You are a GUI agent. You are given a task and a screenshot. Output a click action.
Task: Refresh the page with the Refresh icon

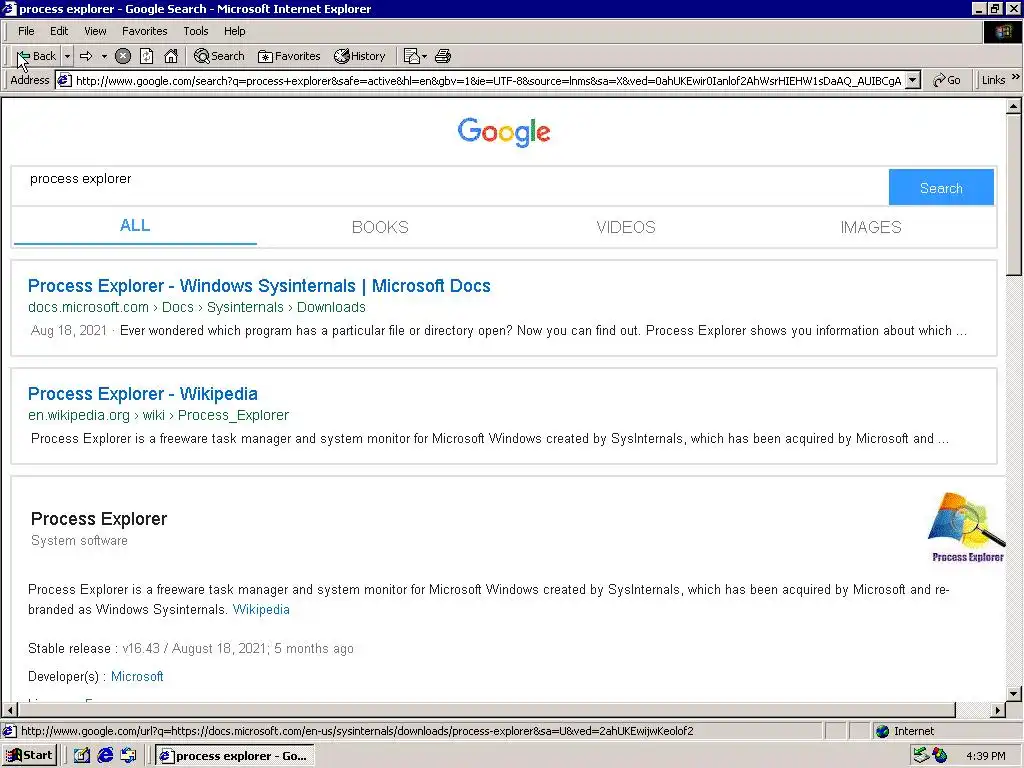146,56
